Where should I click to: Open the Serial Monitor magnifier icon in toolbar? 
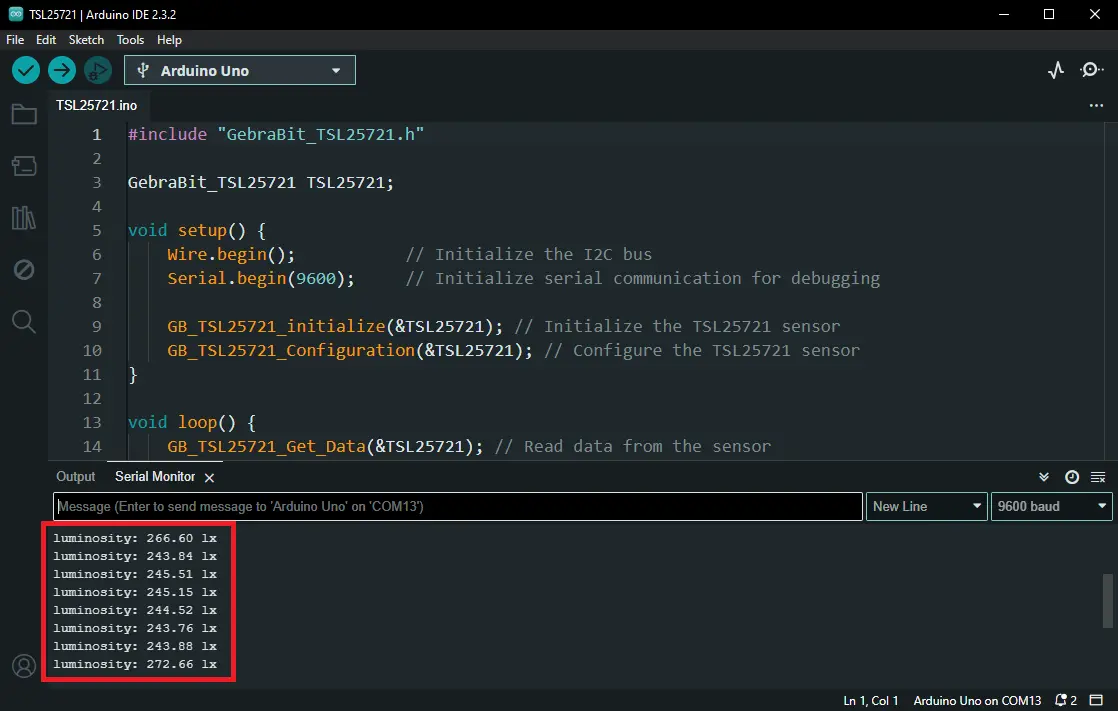1092,70
